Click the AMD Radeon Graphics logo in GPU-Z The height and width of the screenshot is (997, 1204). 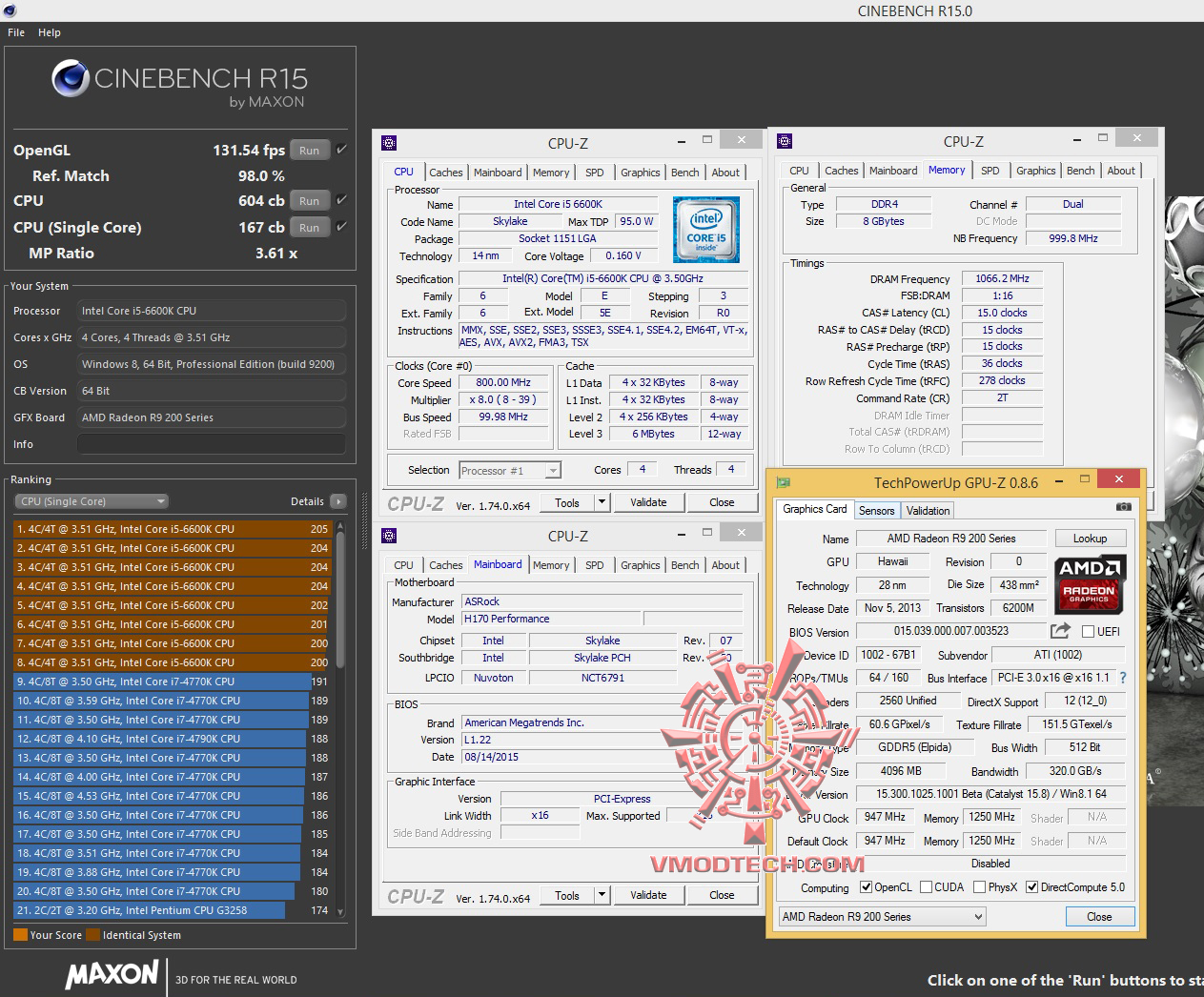[1090, 583]
